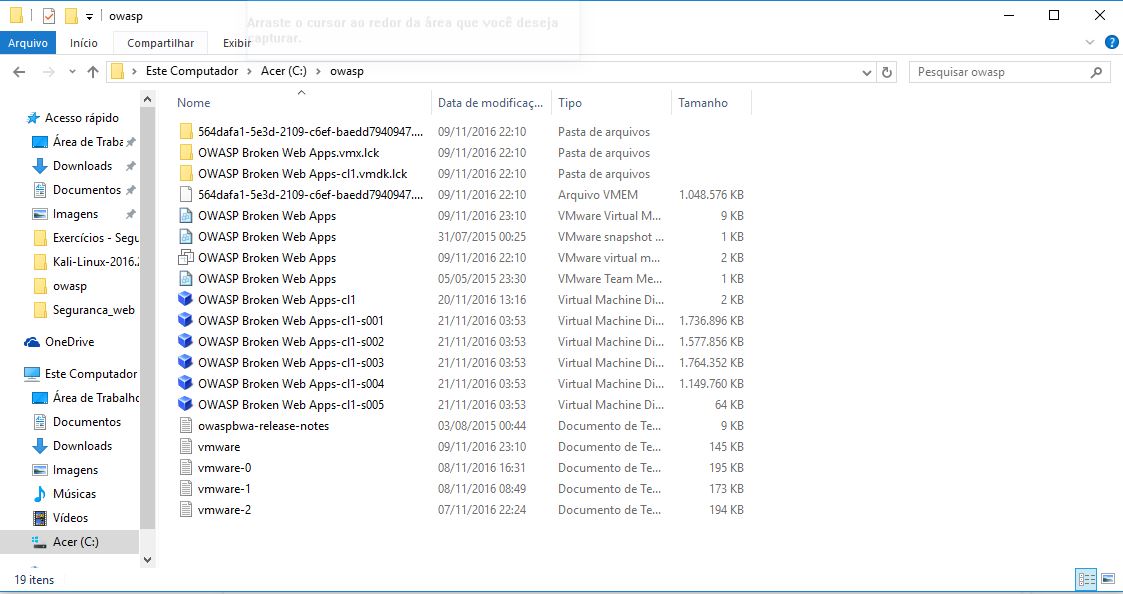Image resolution: width=1123 pixels, height=594 pixels.
Task: Click Este Computador in address breadcrumb
Action: tap(192, 71)
